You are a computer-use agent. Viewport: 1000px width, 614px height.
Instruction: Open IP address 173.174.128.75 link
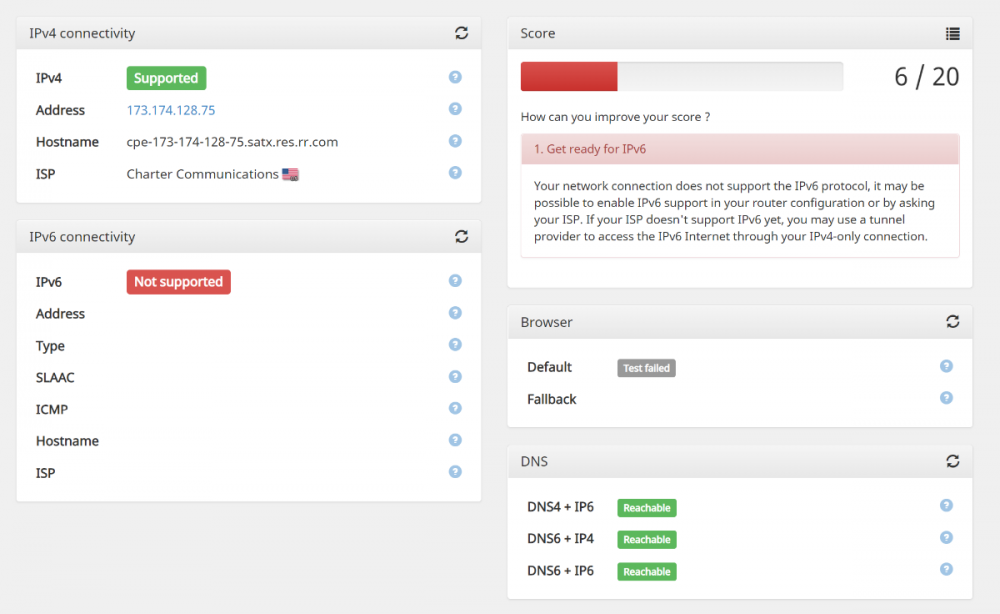pyautogui.click(x=171, y=110)
